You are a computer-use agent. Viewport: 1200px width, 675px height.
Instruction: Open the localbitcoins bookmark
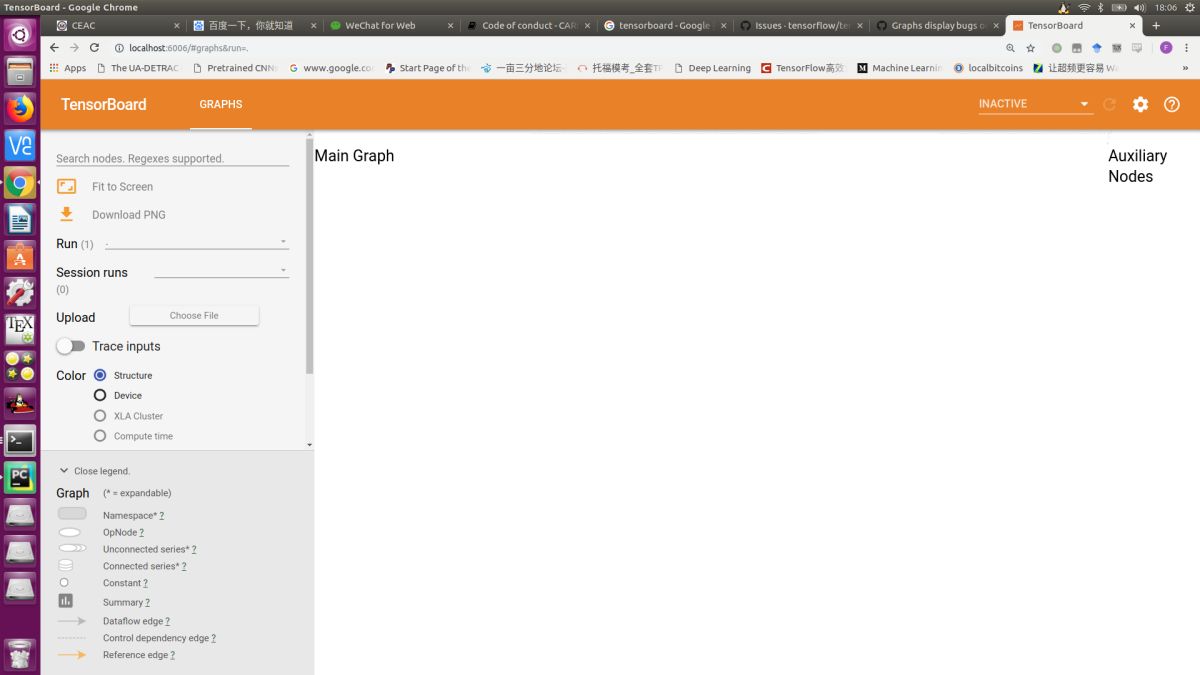[988, 68]
